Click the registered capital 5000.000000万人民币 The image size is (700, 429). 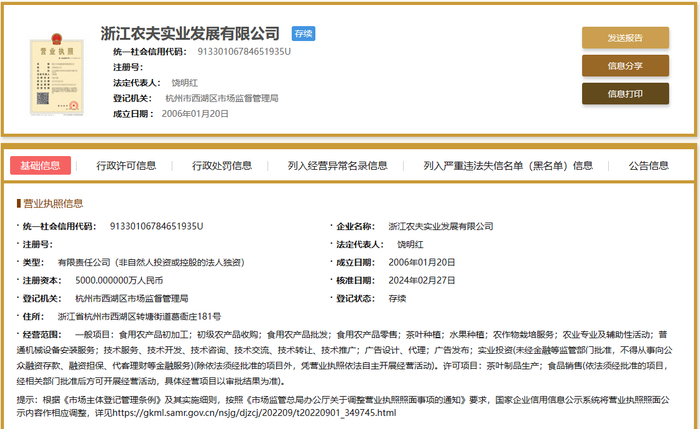point(119,280)
